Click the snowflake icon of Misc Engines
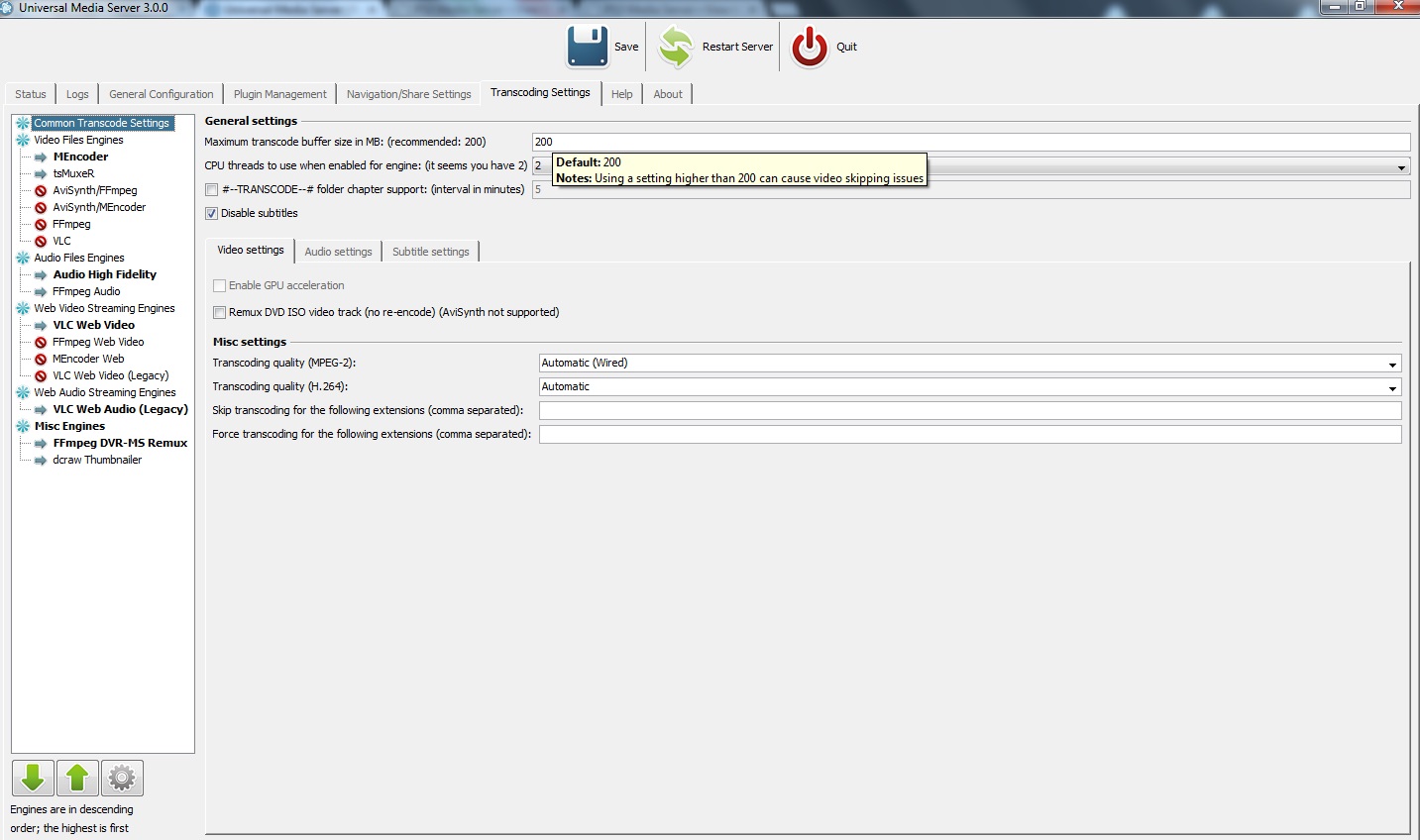 (23, 427)
